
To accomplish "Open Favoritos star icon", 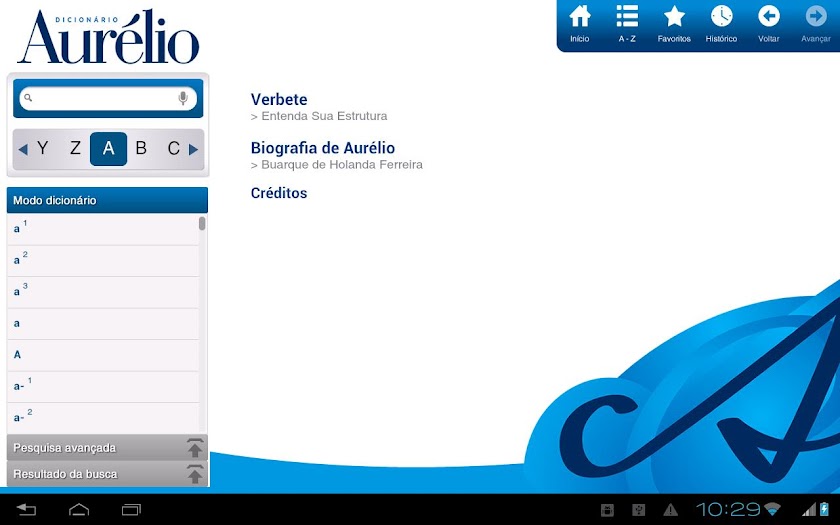I will (674, 17).
